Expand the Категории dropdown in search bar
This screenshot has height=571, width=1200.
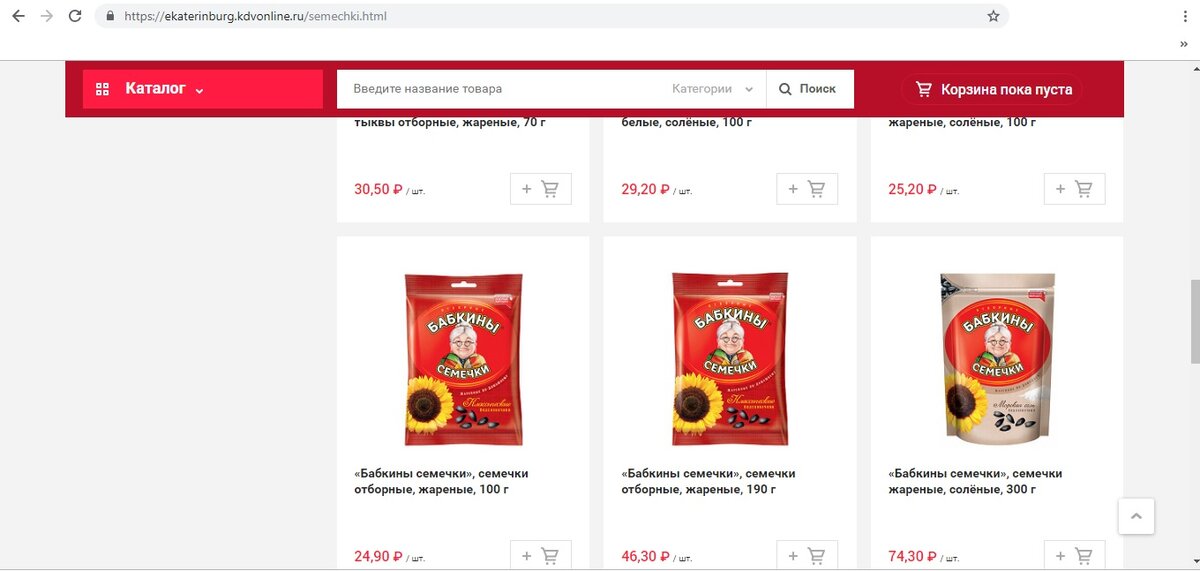(712, 89)
